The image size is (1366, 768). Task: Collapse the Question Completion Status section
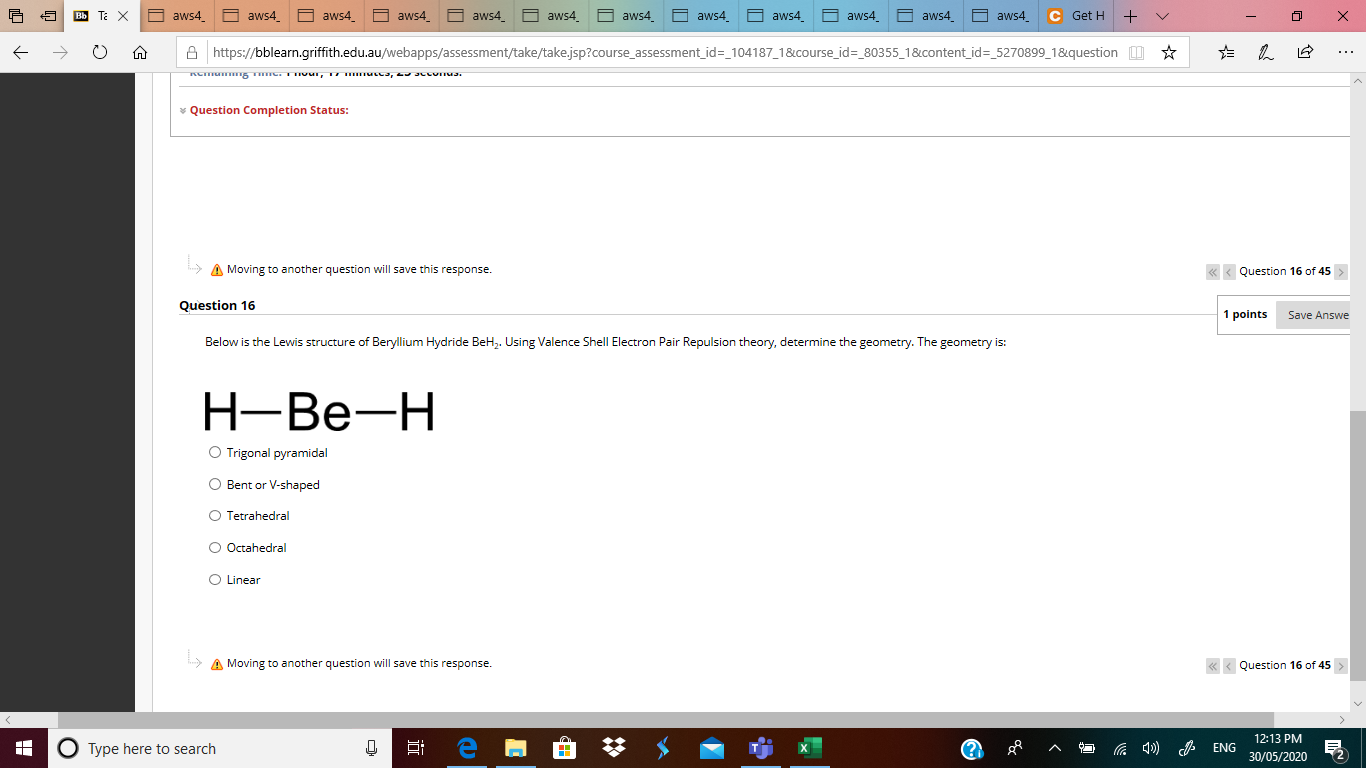[183, 110]
